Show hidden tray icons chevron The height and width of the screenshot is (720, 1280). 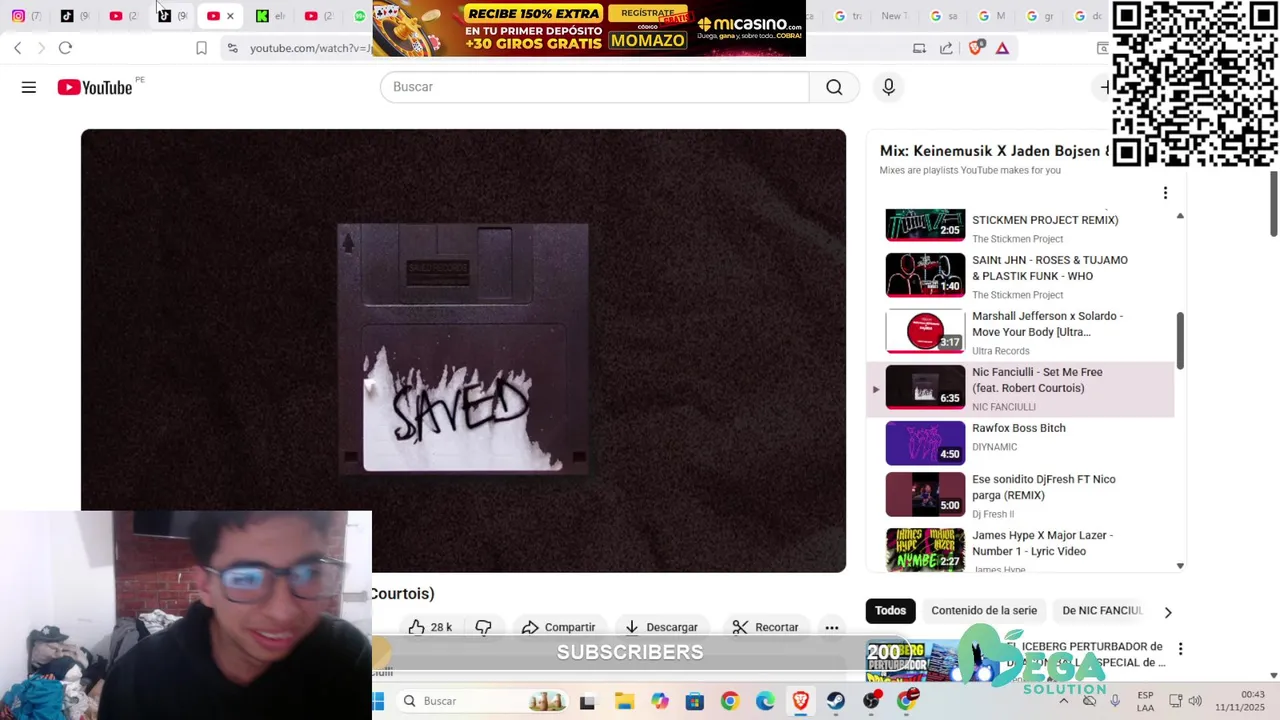coord(1063,701)
